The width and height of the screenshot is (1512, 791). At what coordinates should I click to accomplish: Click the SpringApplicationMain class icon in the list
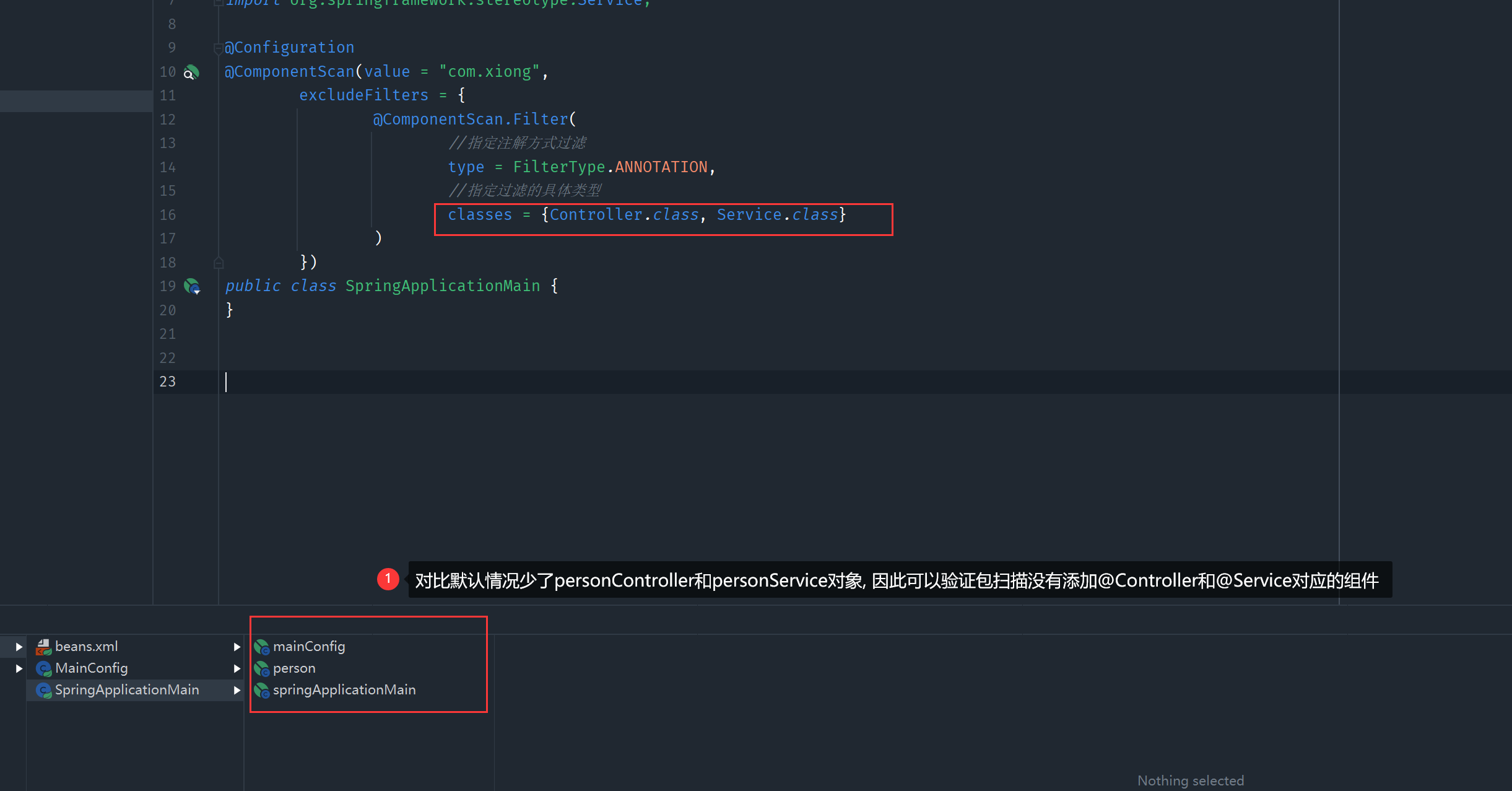43,690
